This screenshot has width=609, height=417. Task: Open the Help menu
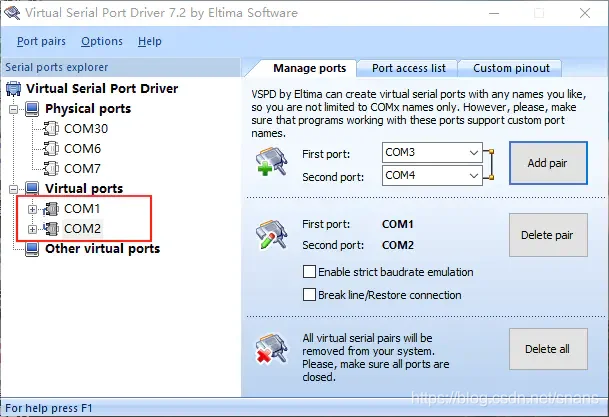point(150,41)
